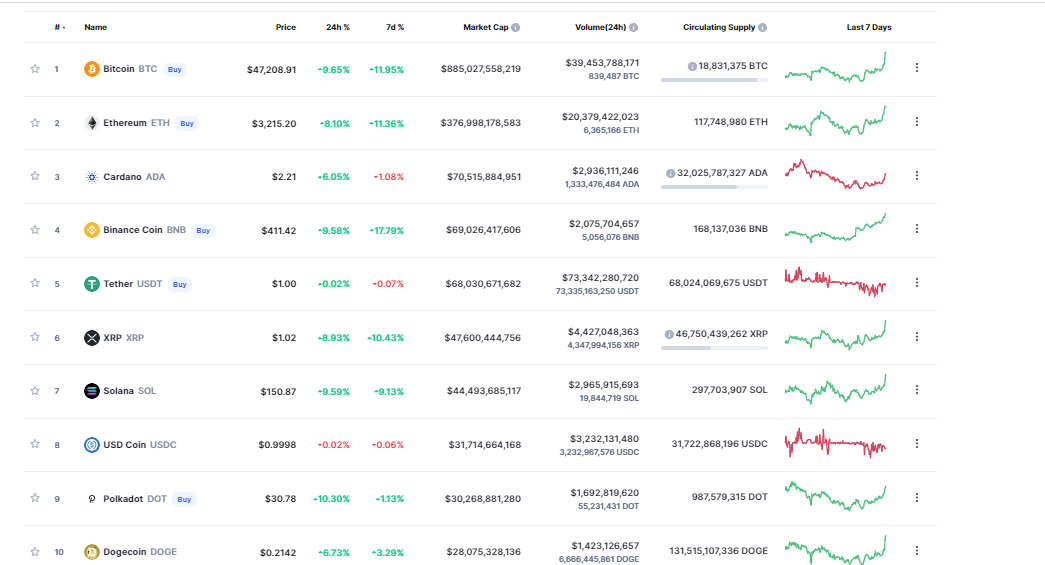Click Bitcoin market cap $885,027,558,219
Viewport: 1045px width, 565px height.
pos(481,69)
